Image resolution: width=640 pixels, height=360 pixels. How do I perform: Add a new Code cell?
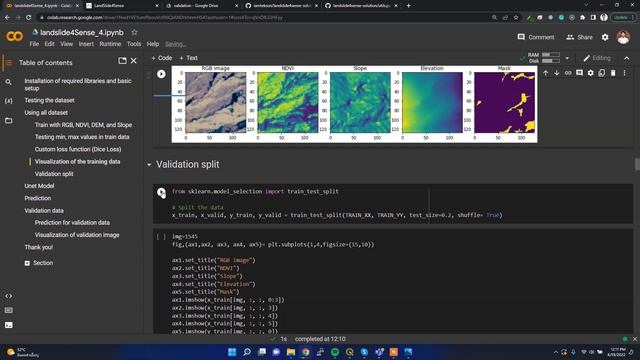[162, 58]
